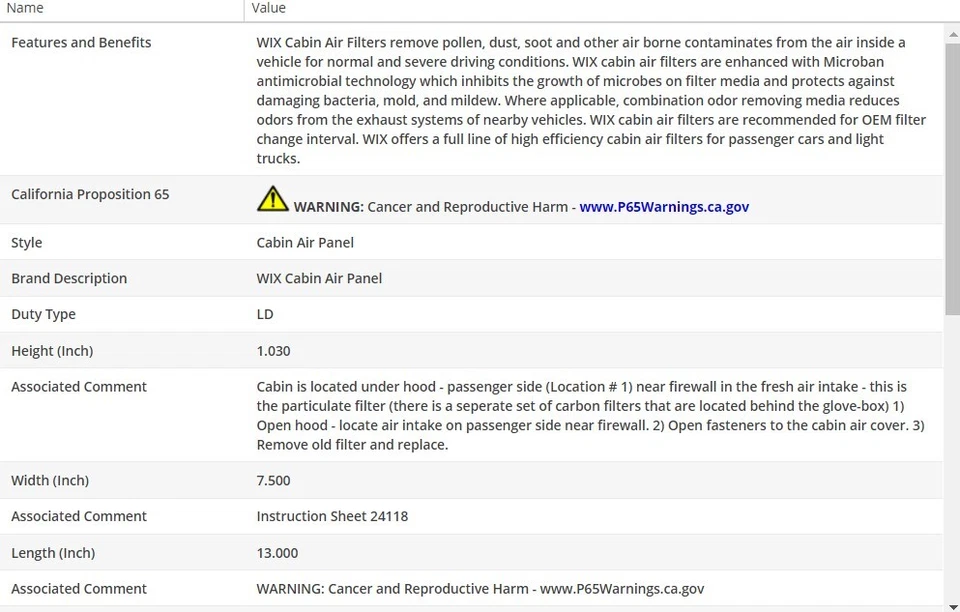
Task: Open the www.P65Warnings.ca.gov link
Action: click(x=664, y=207)
